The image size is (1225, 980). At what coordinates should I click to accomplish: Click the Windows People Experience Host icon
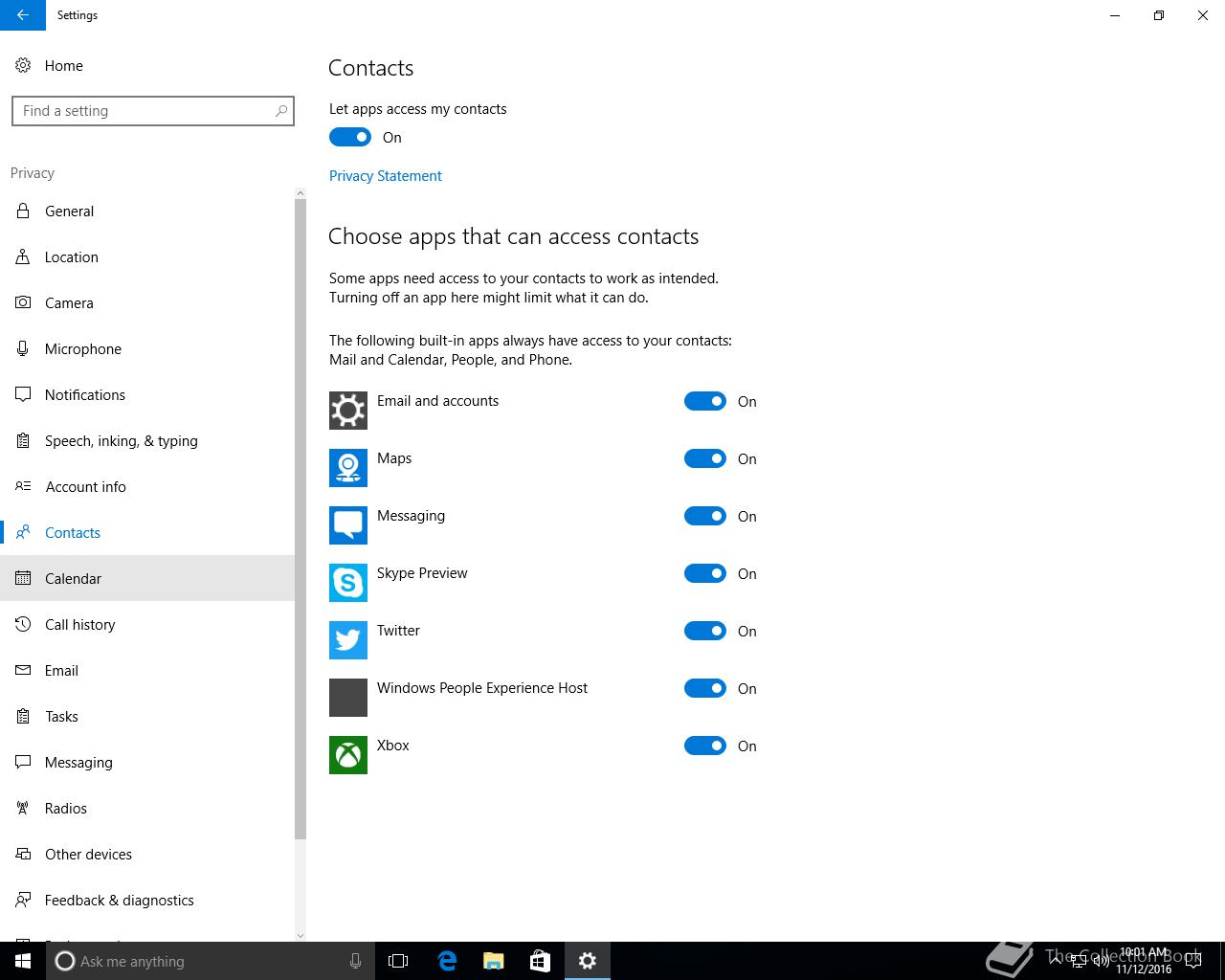(348, 698)
